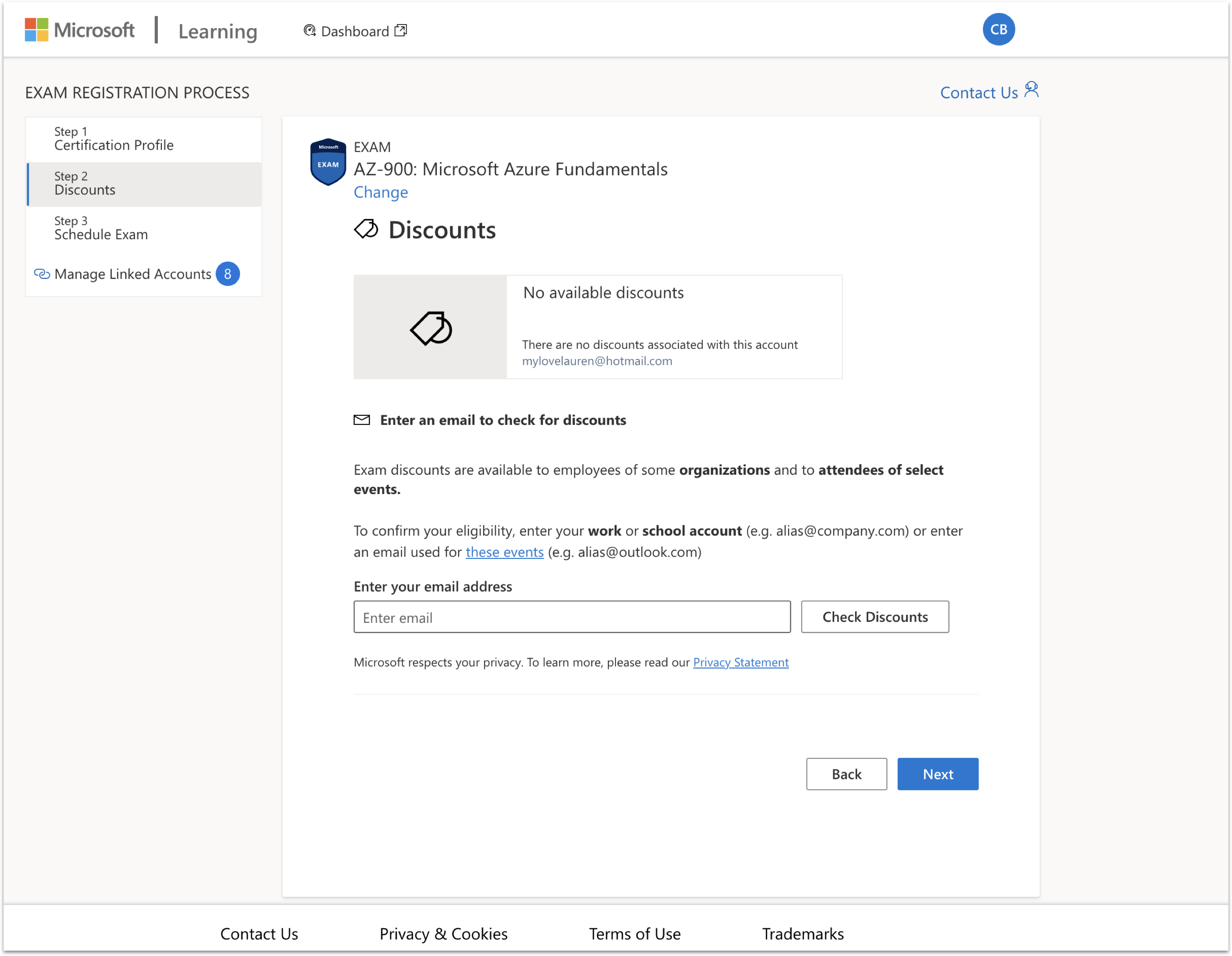Click the dashboard gauge icon in the header
Screen dimensions: 1232x956
coord(309,30)
